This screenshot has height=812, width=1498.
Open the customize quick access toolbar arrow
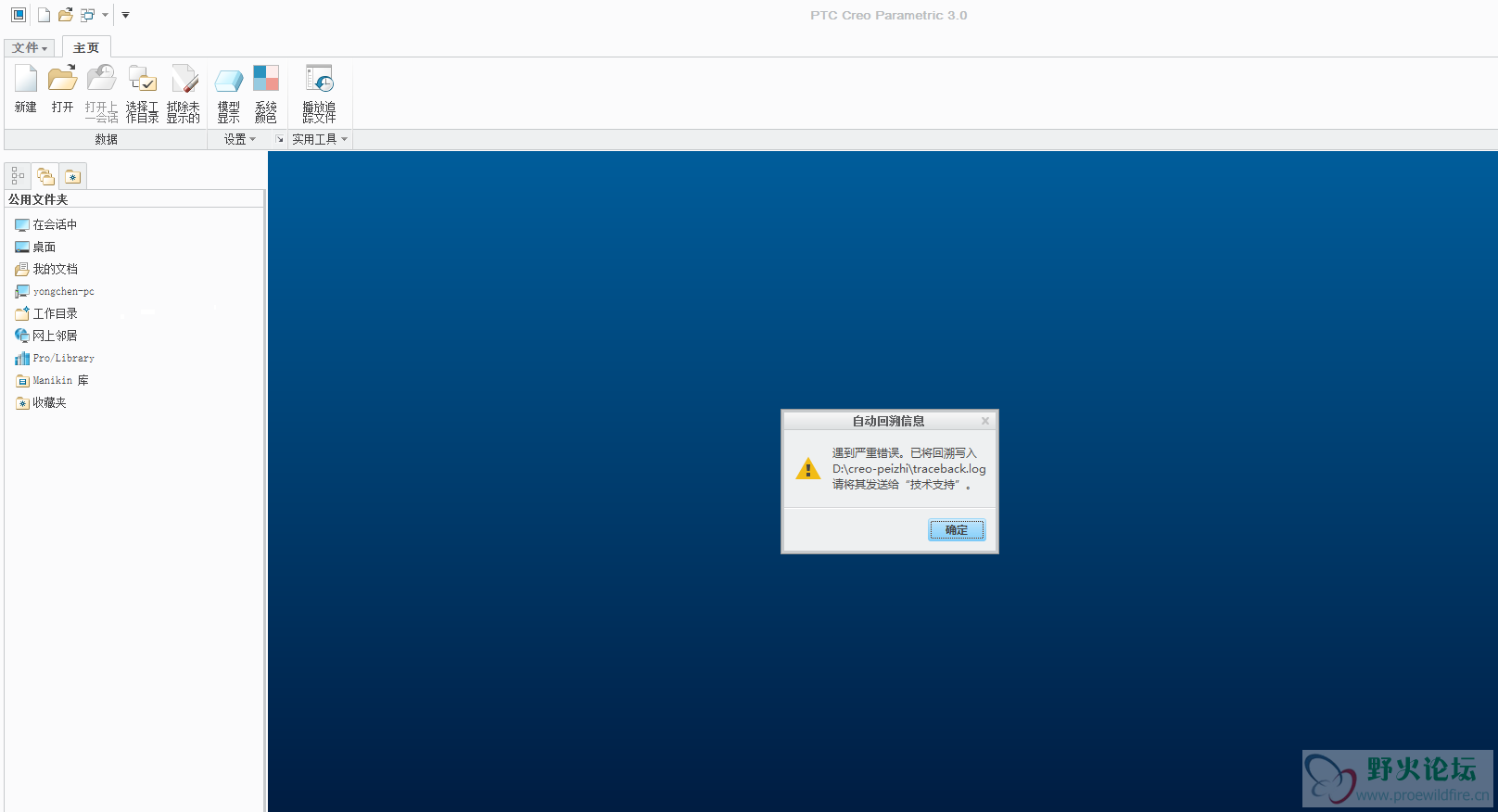[125, 15]
